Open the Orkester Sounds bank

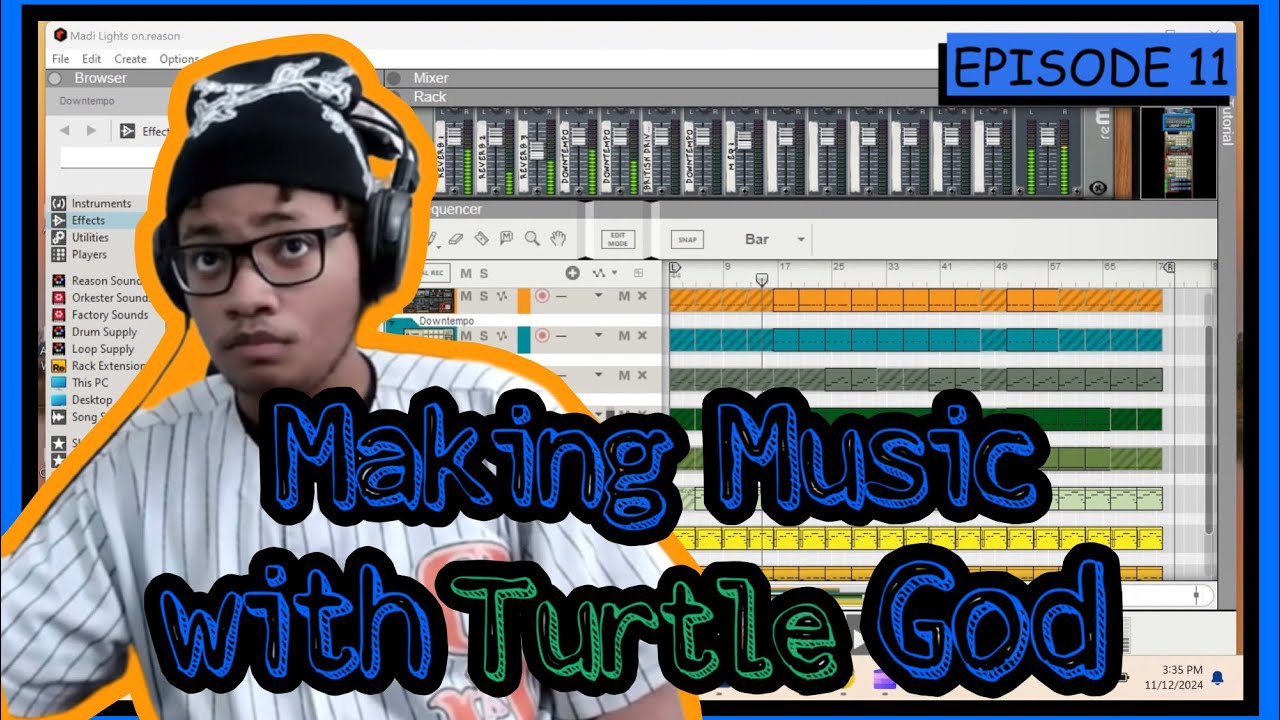(x=109, y=298)
